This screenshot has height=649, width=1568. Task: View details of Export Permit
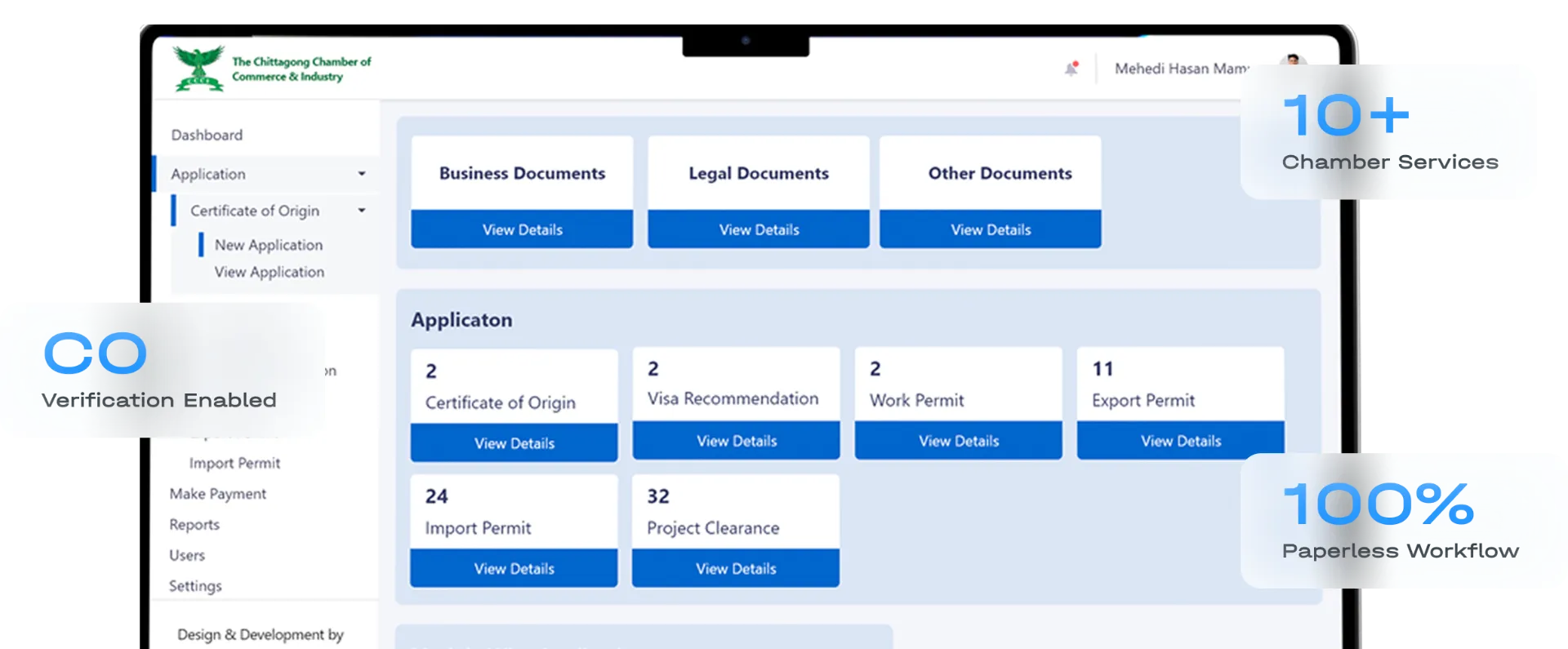pyautogui.click(x=1181, y=441)
